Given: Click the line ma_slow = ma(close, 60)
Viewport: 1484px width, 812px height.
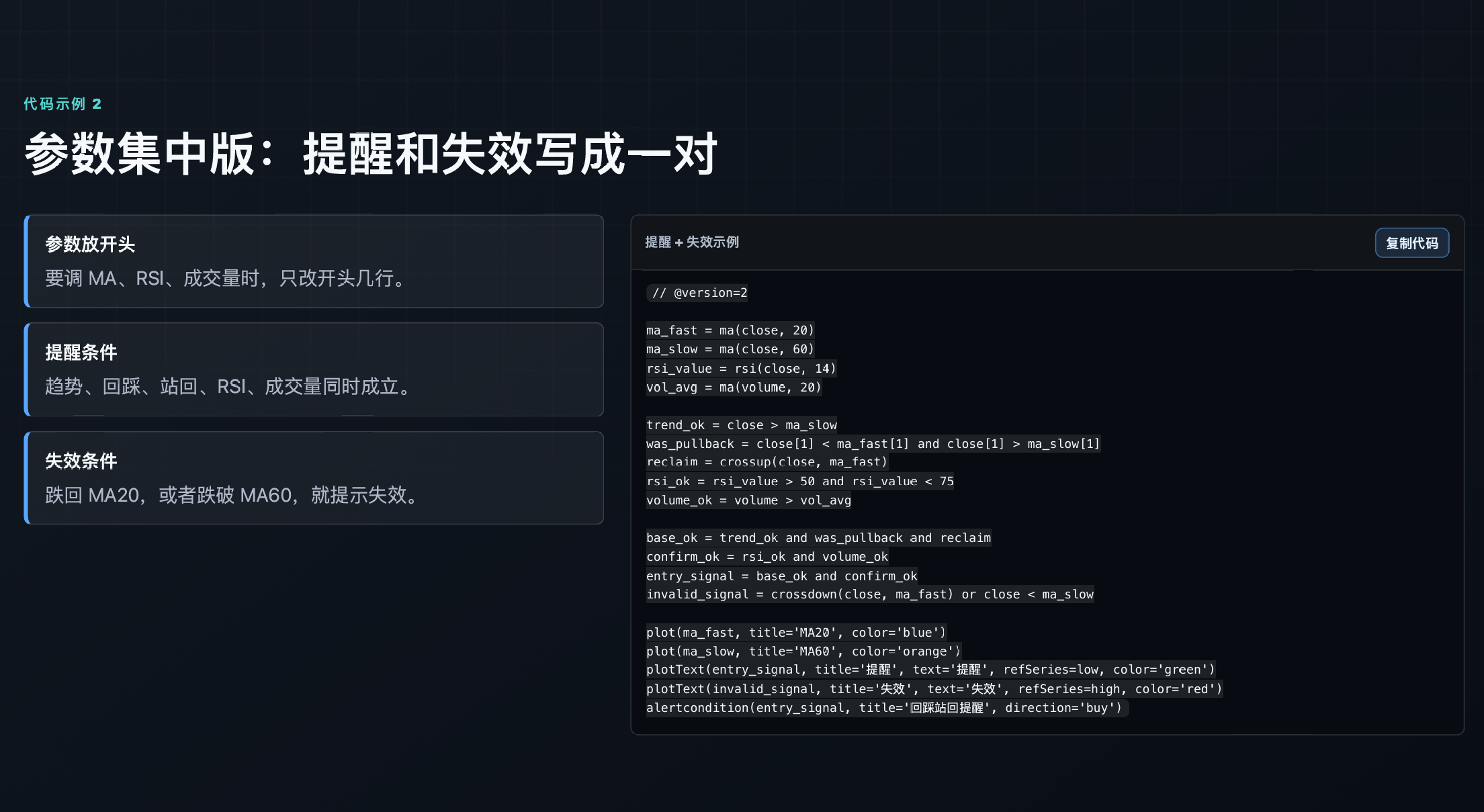Looking at the screenshot, I should point(730,349).
